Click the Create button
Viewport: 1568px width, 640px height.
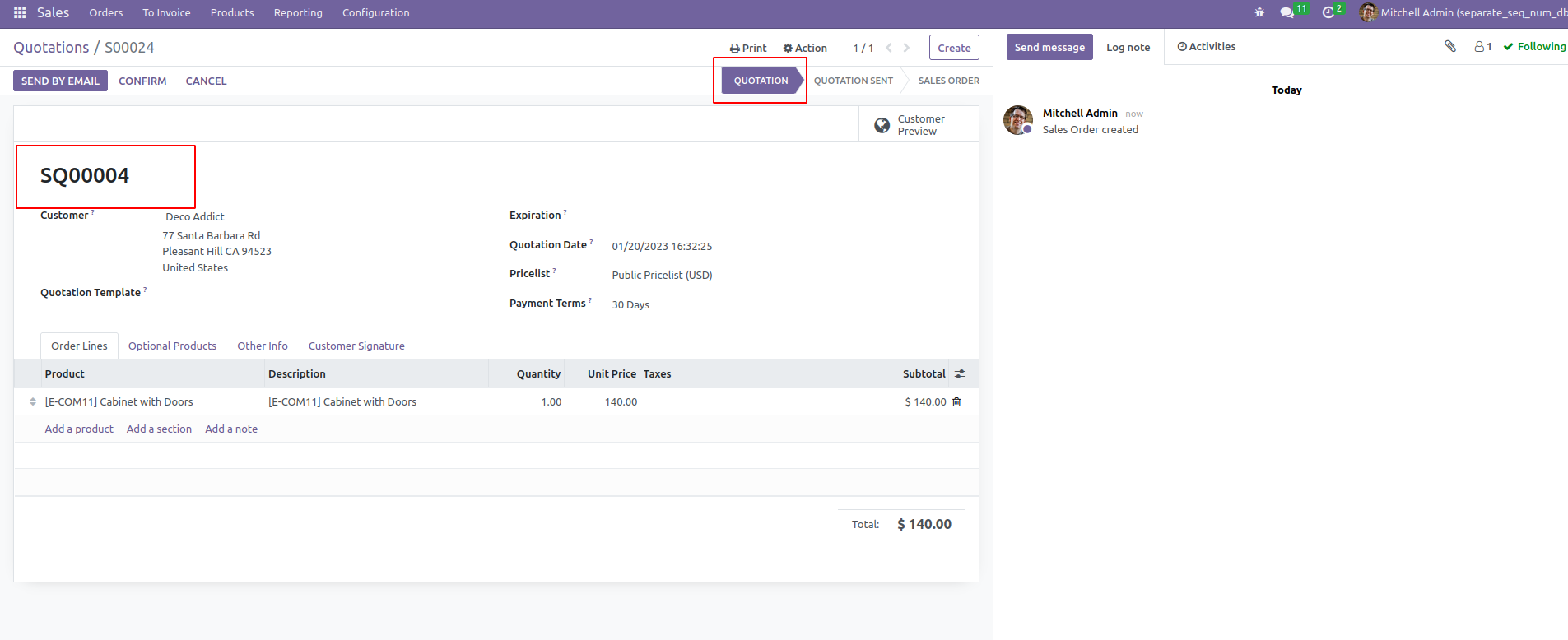pos(954,48)
